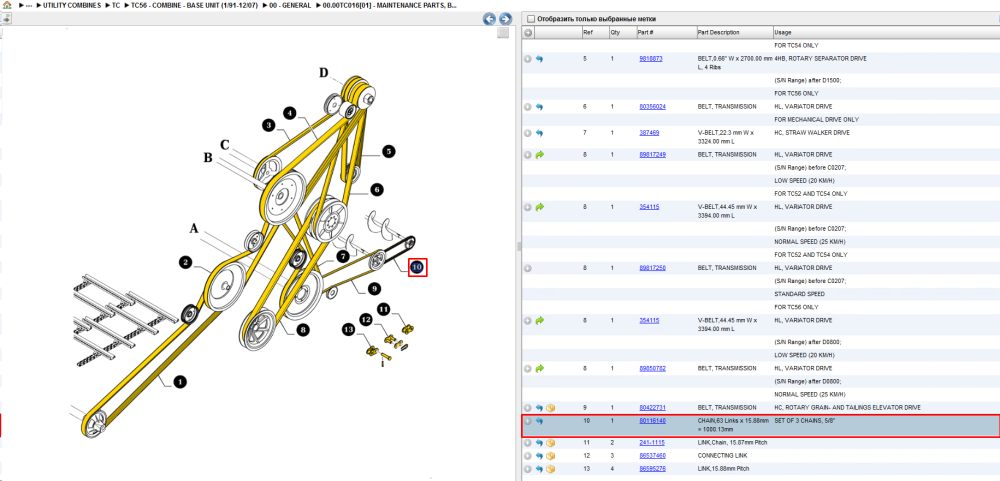Viewport: 1000px width, 481px height.
Task: Click the blue arrow icon for part 80356024
Action: [540, 107]
